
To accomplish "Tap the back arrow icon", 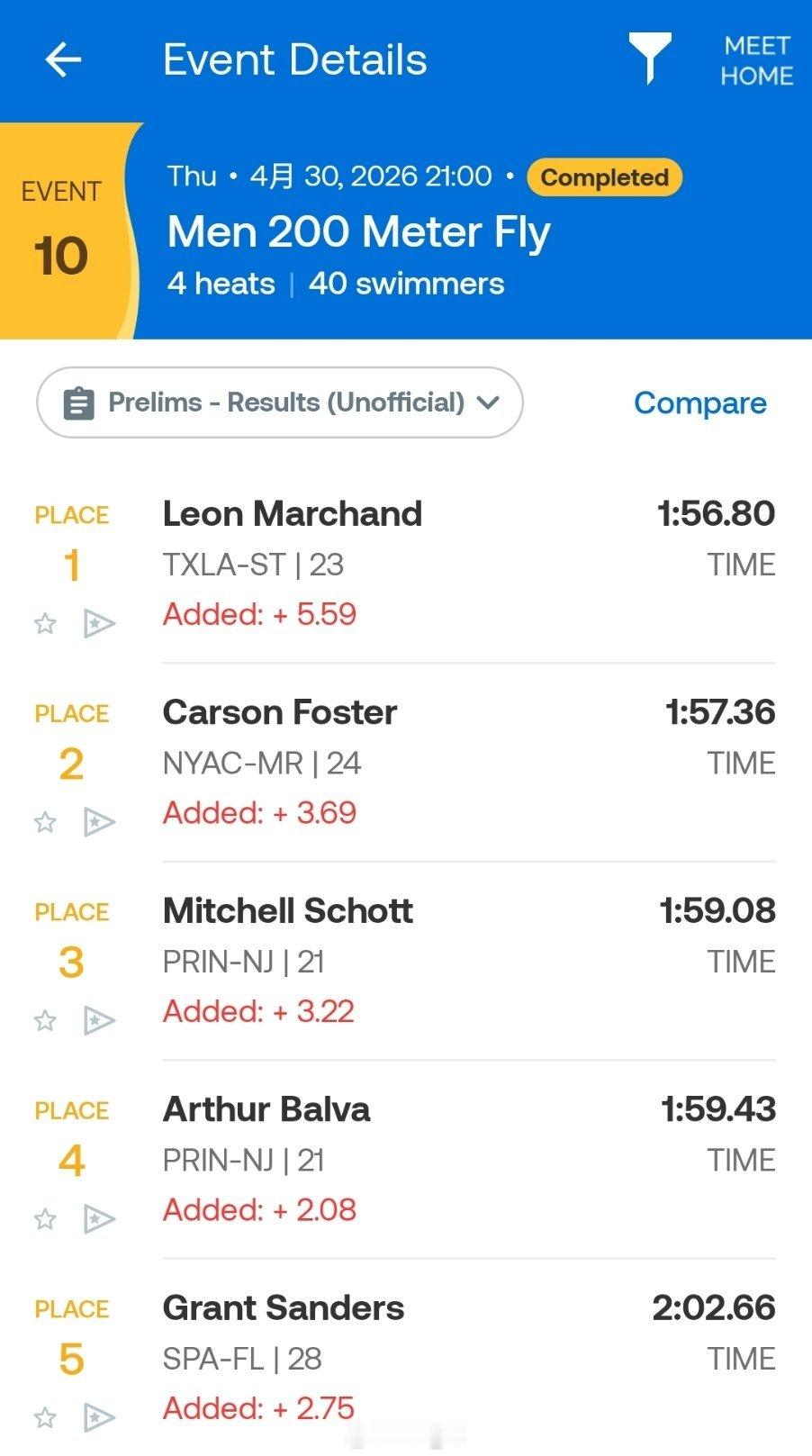I will [x=63, y=60].
